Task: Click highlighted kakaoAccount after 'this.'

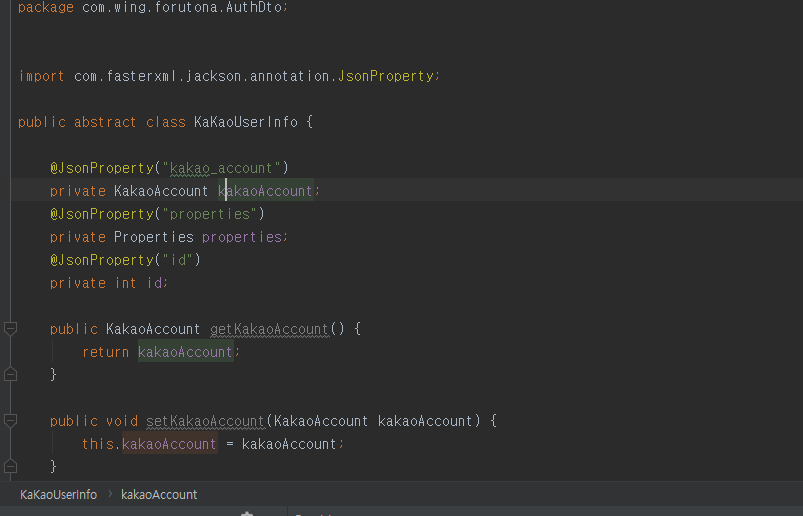Action: point(170,444)
